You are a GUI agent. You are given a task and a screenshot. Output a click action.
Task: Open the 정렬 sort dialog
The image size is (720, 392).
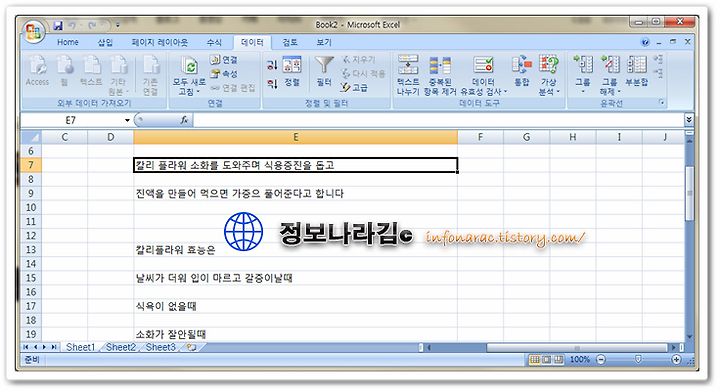pyautogui.click(x=292, y=72)
